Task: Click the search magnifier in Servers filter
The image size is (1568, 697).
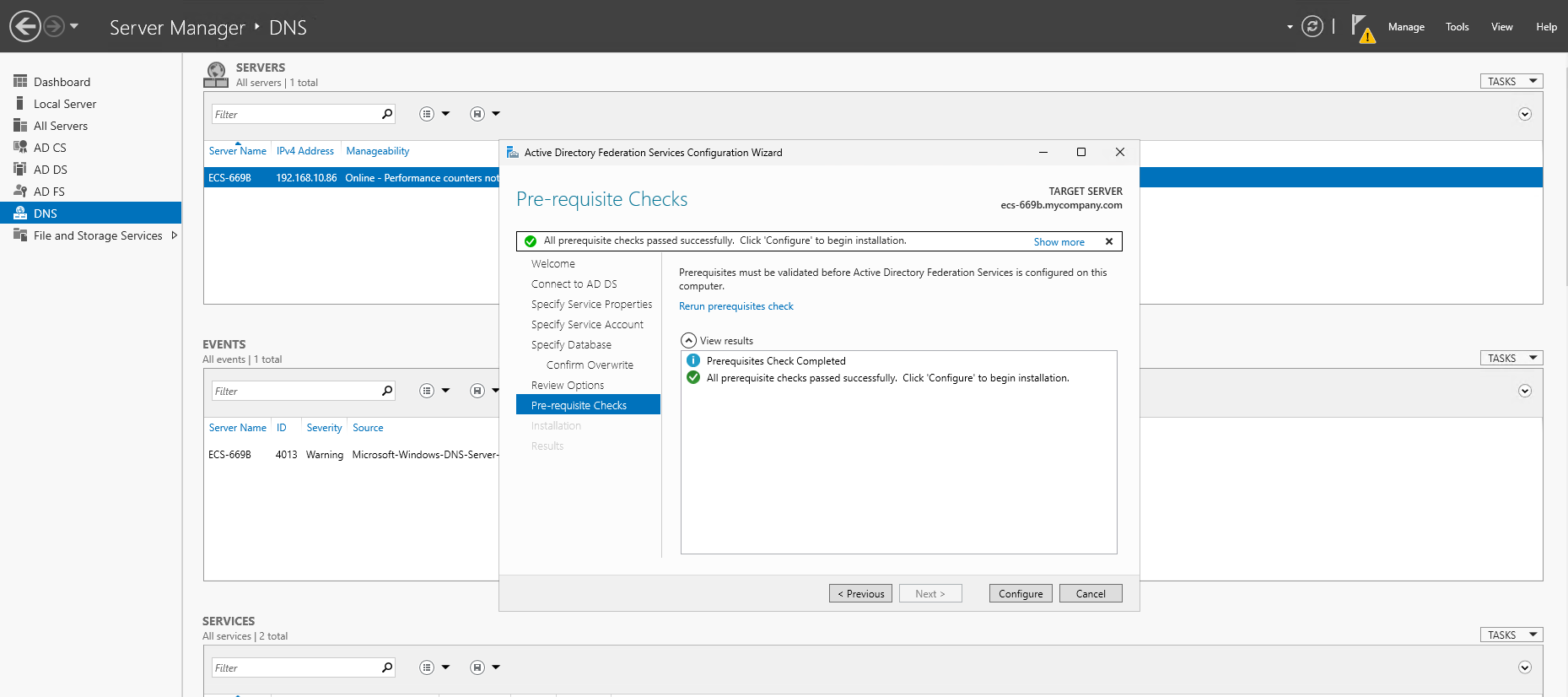Action: (x=387, y=114)
